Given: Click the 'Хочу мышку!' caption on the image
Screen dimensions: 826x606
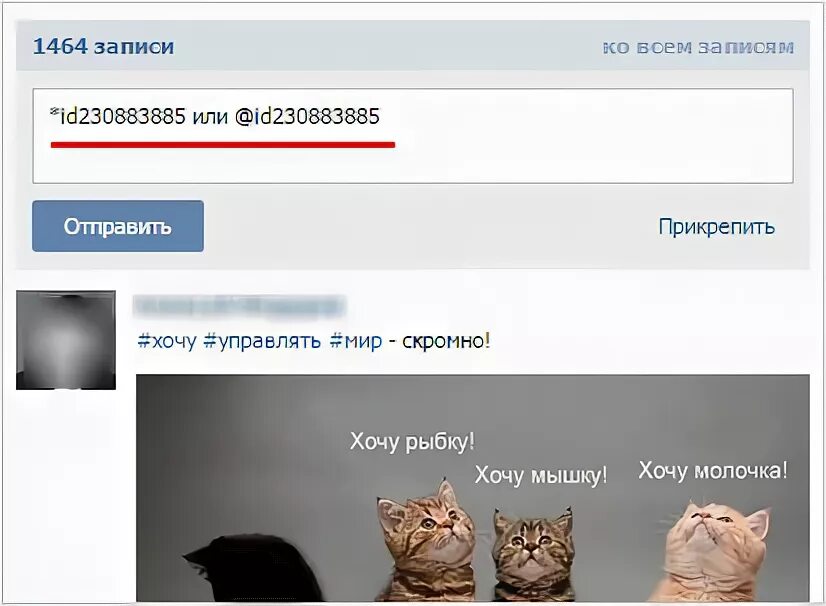Looking at the screenshot, I should tap(541, 475).
